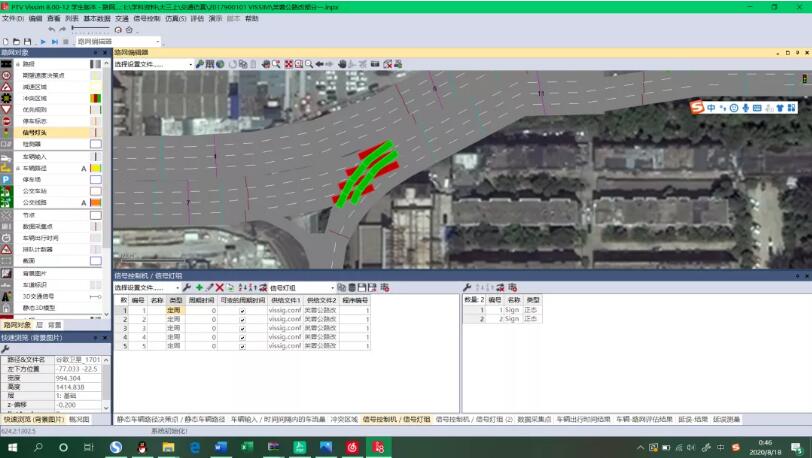Toggle the checkbox in signal controller row 3

click(242, 328)
